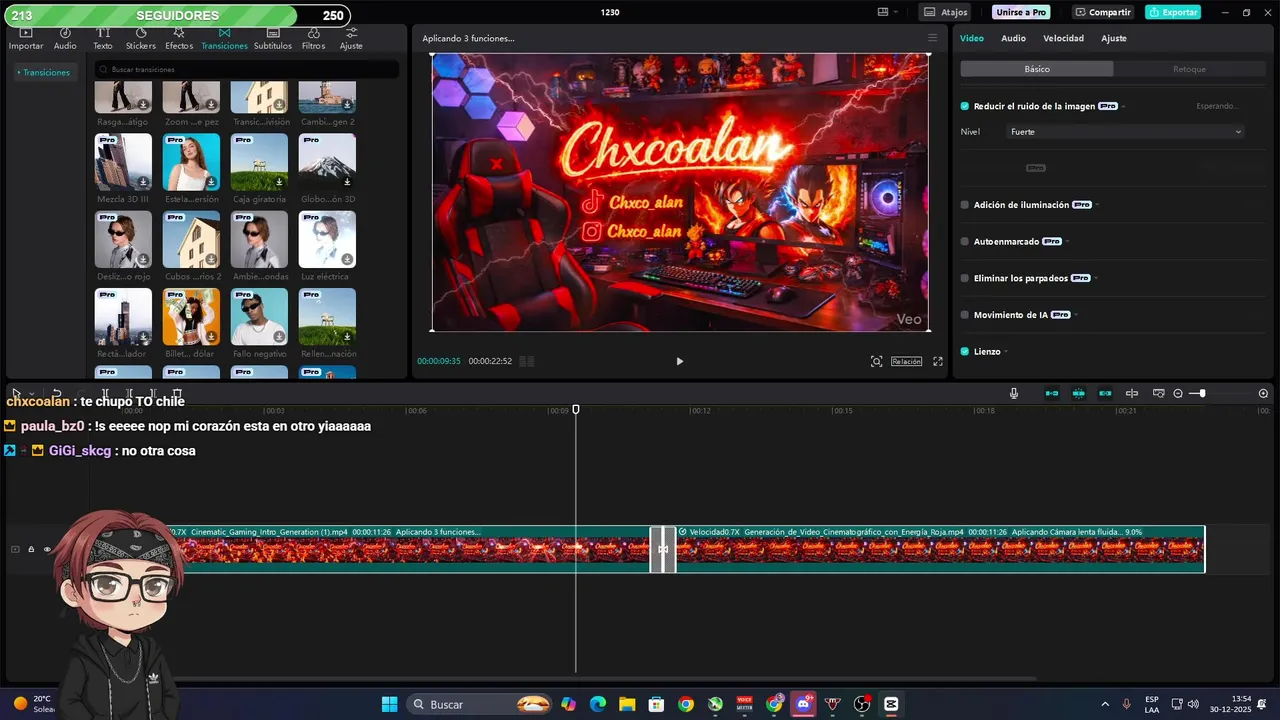Switch to the Velocidad tab
Image resolution: width=1280 pixels, height=720 pixels.
pos(1063,38)
